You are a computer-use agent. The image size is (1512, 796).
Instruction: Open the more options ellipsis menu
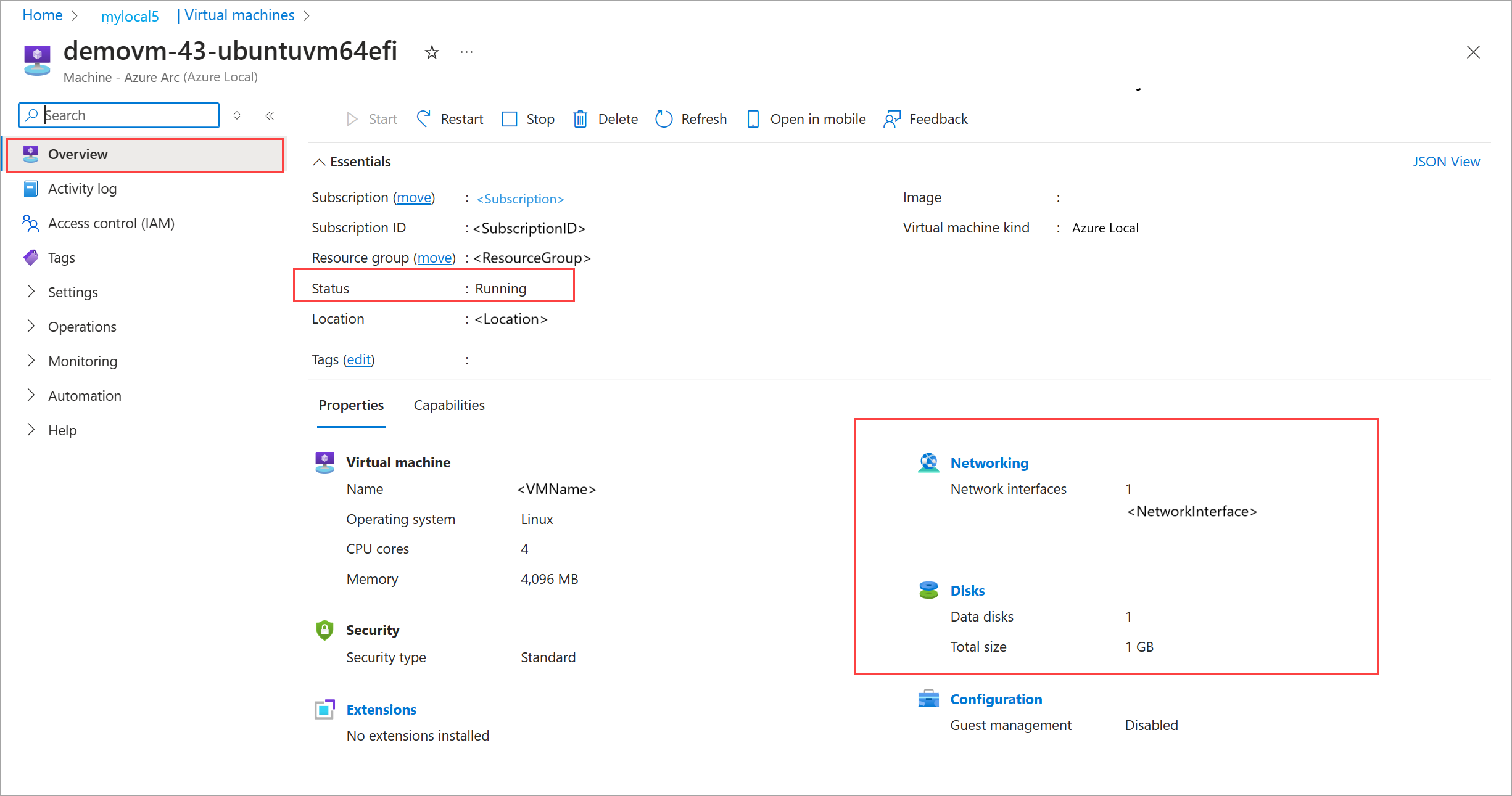(x=466, y=52)
